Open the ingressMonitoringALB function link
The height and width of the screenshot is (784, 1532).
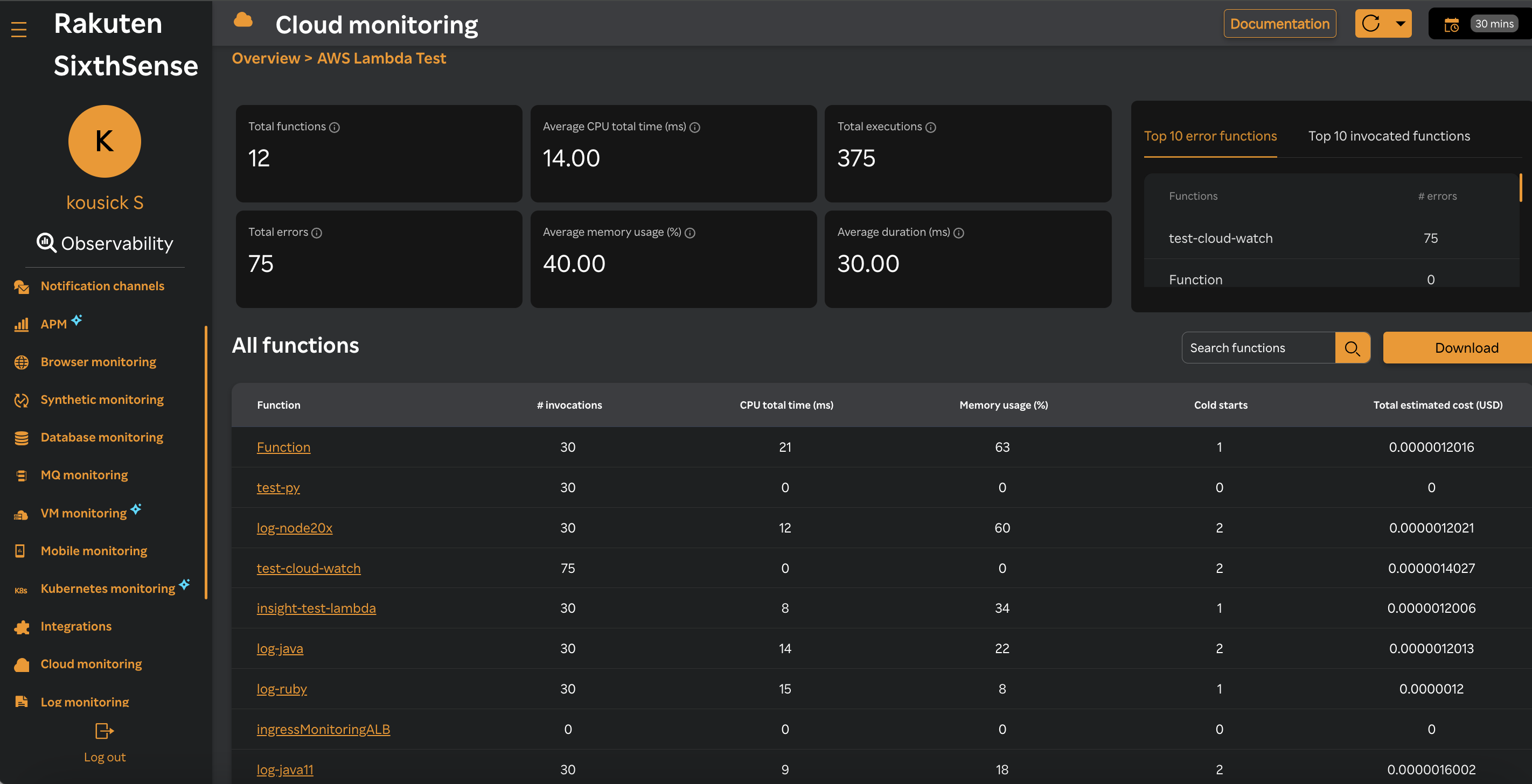(x=323, y=729)
